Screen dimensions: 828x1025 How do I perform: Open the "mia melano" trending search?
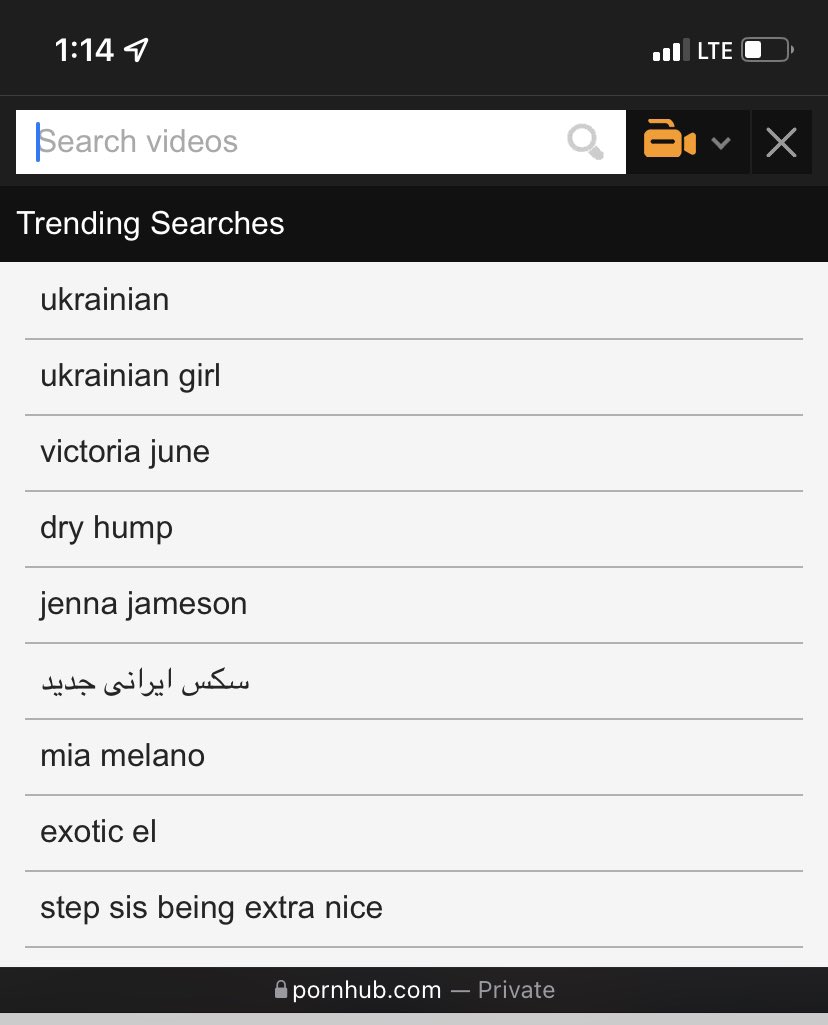coord(122,756)
